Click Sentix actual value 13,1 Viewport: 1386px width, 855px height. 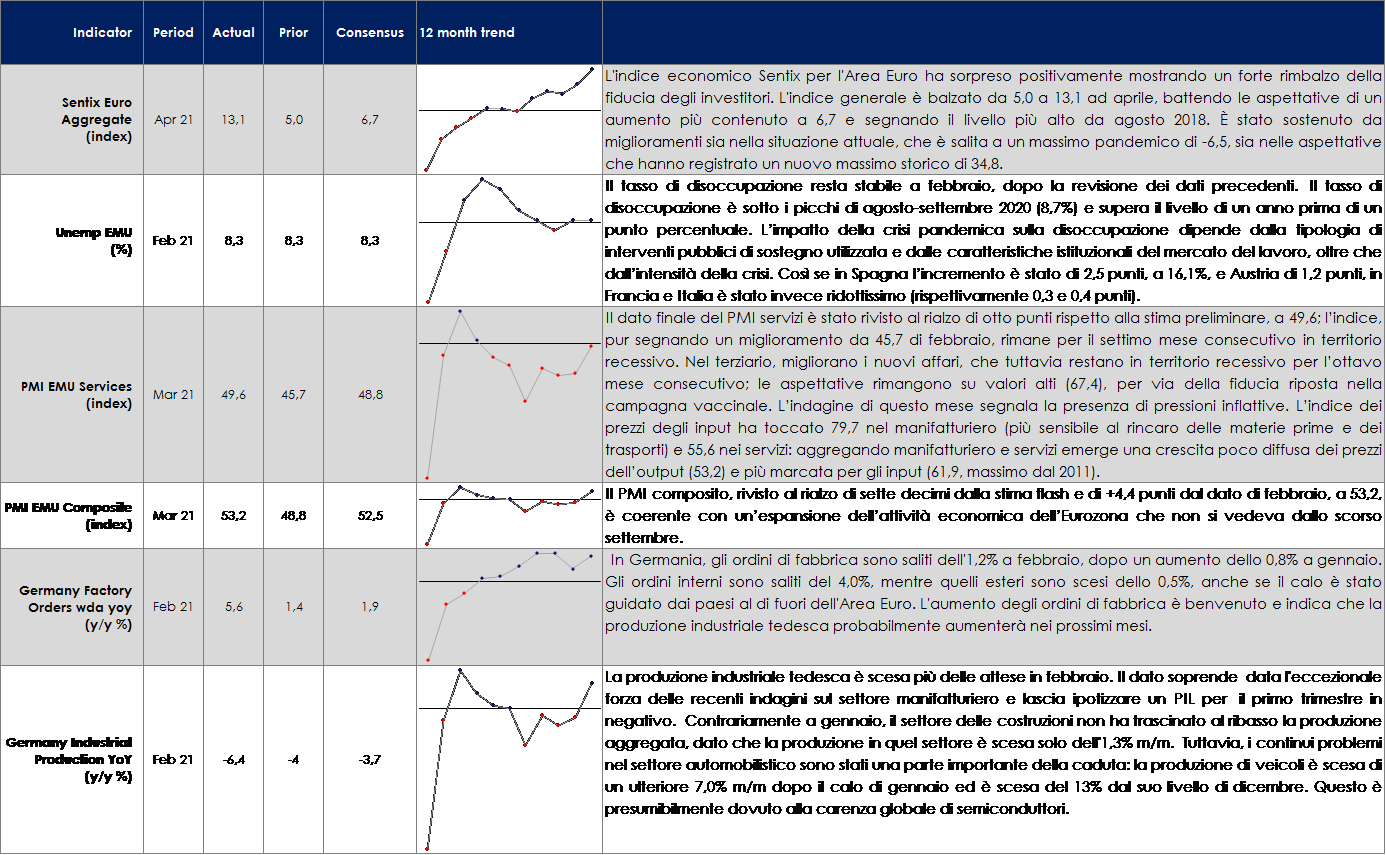pyautogui.click(x=233, y=120)
